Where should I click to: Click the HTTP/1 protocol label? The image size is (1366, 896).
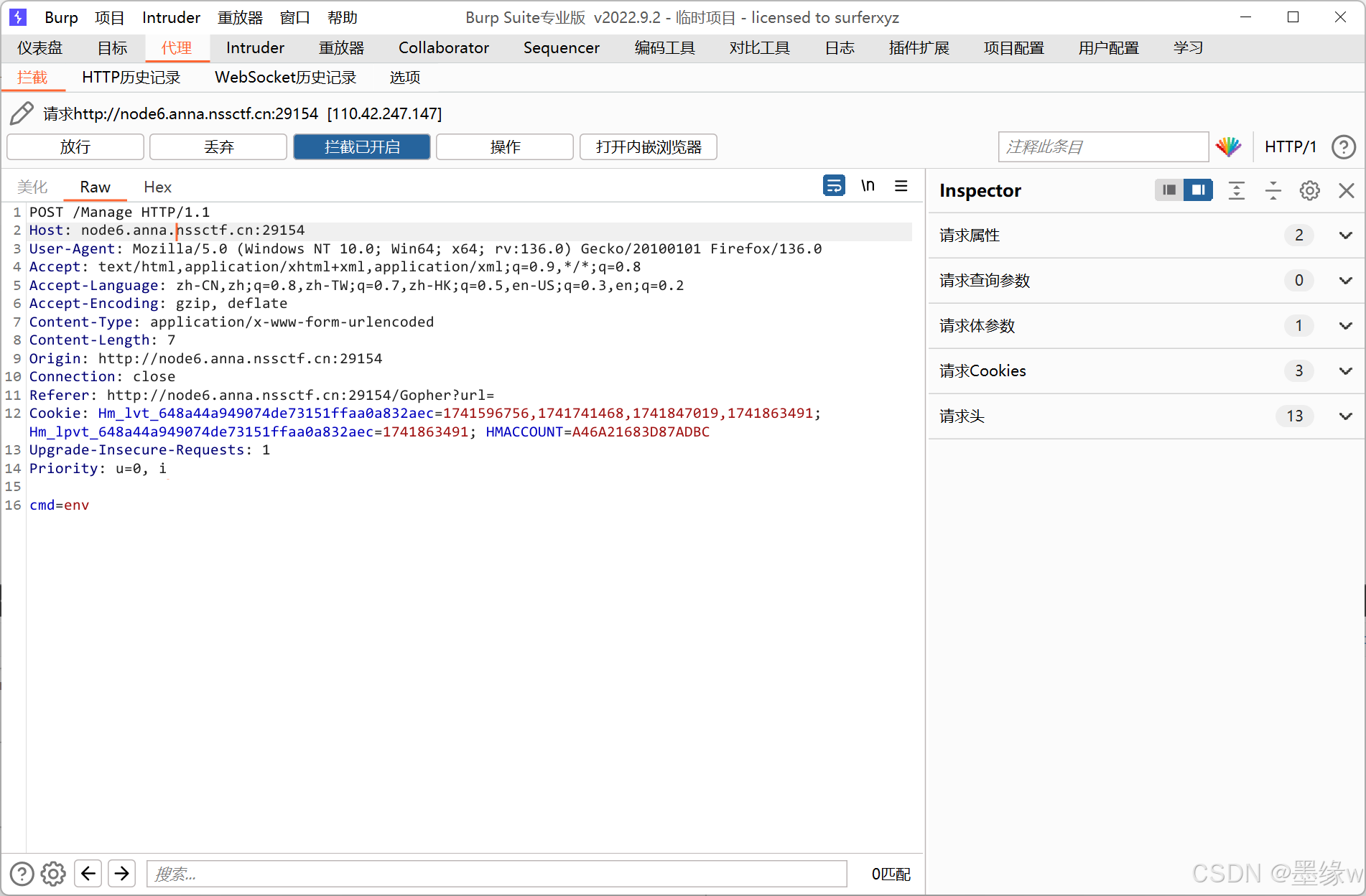(x=1291, y=146)
